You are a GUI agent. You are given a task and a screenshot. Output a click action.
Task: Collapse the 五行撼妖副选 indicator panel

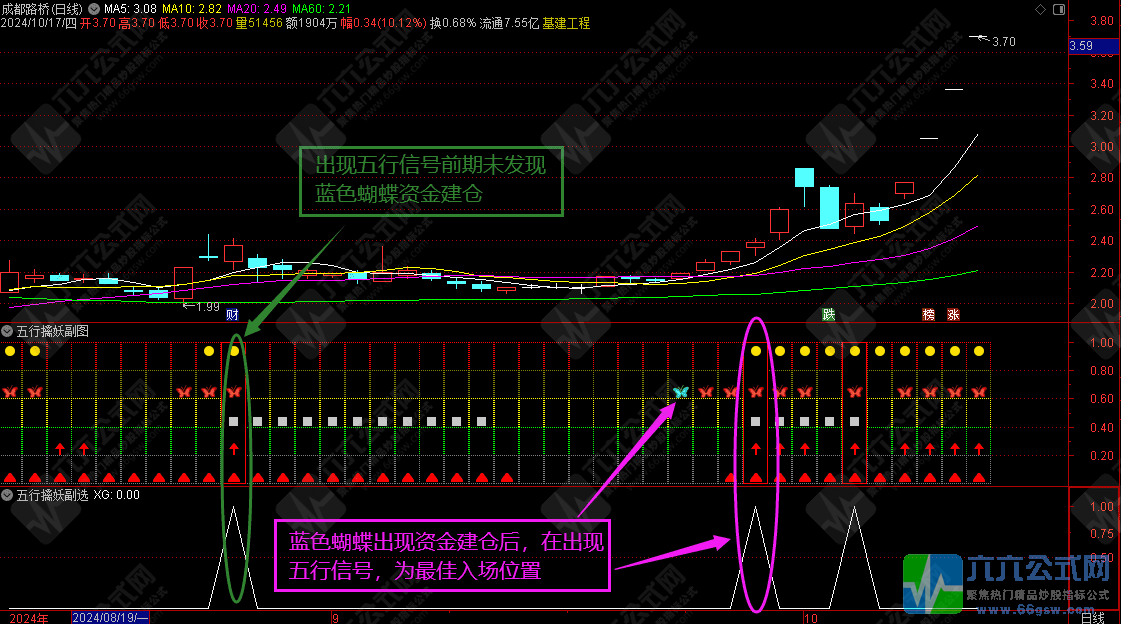coord(8,495)
